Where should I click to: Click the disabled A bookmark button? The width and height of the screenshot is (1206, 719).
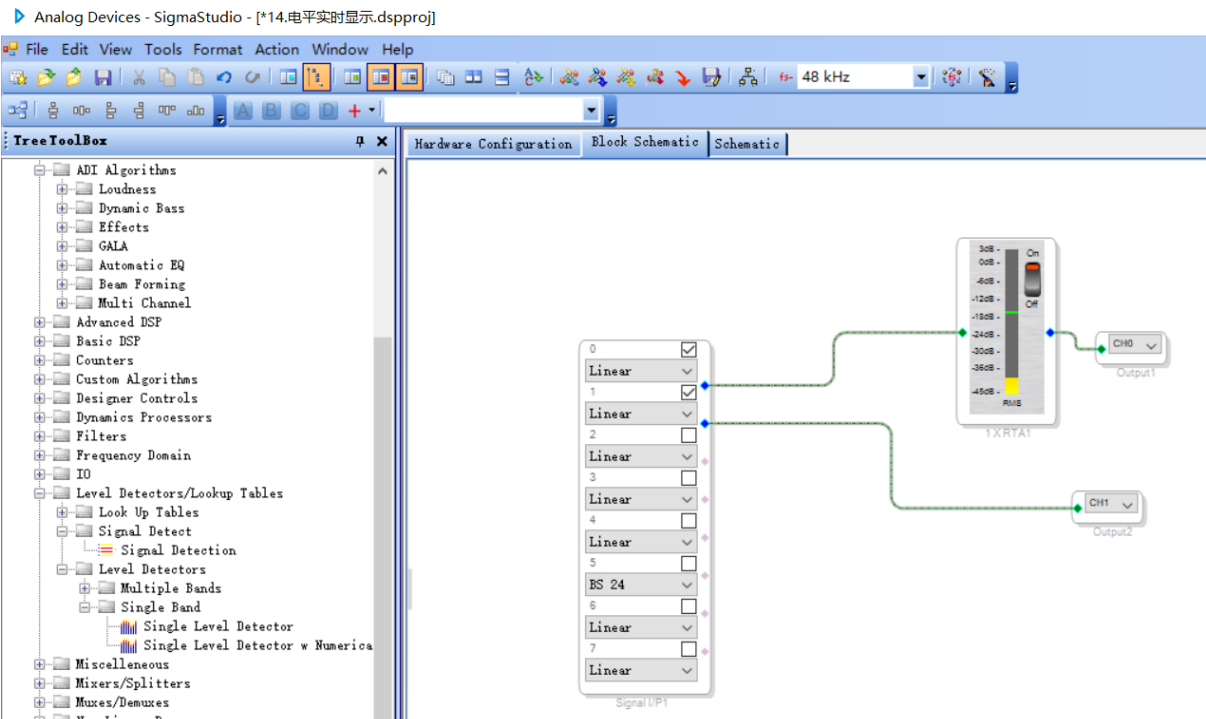[243, 110]
